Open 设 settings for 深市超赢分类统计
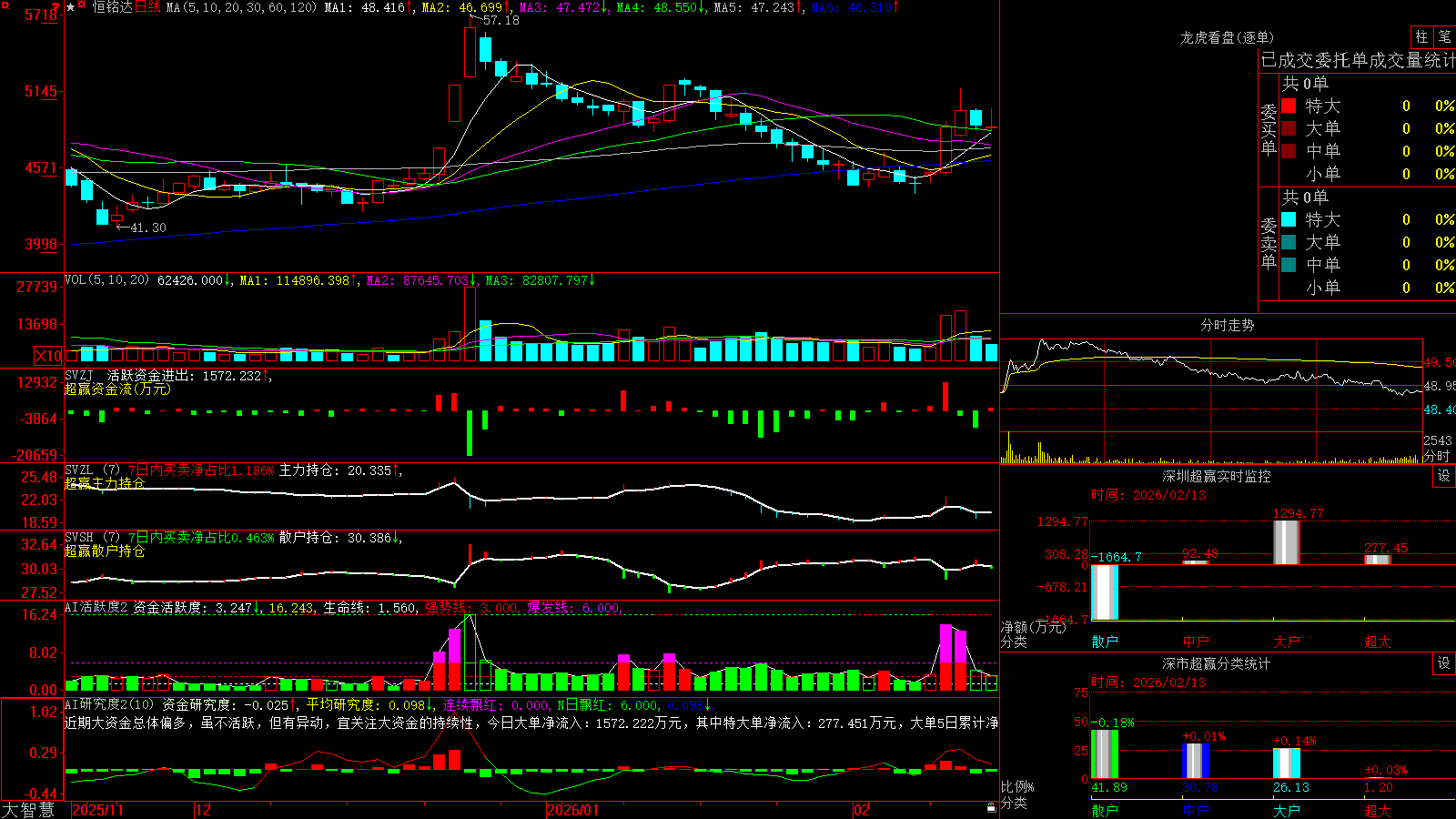 (1444, 664)
